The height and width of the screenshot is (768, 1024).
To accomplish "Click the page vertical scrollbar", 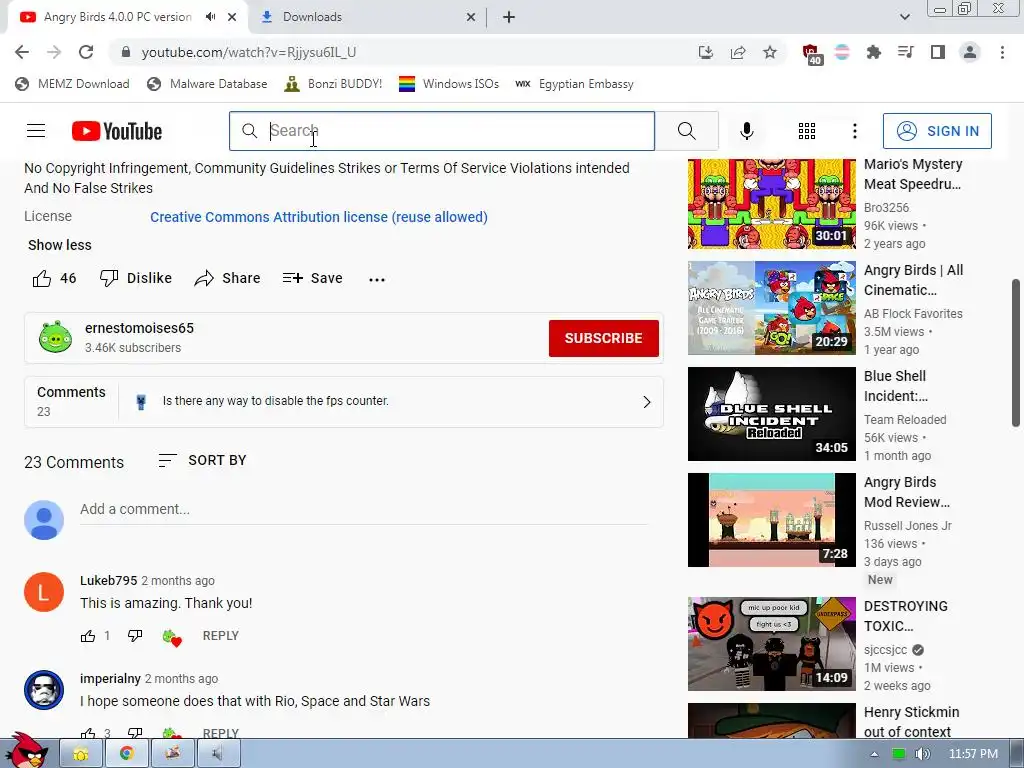I will [1016, 353].
